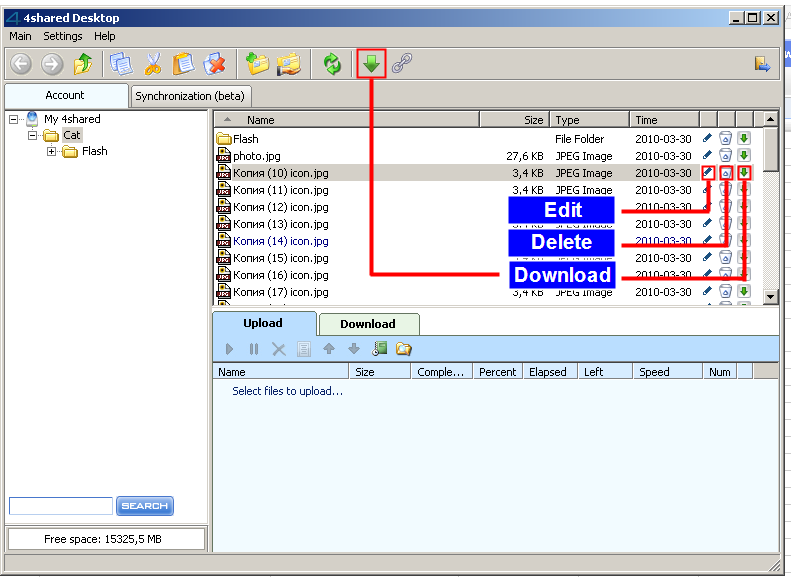
Task: Open the Settings menu
Action: [63, 36]
